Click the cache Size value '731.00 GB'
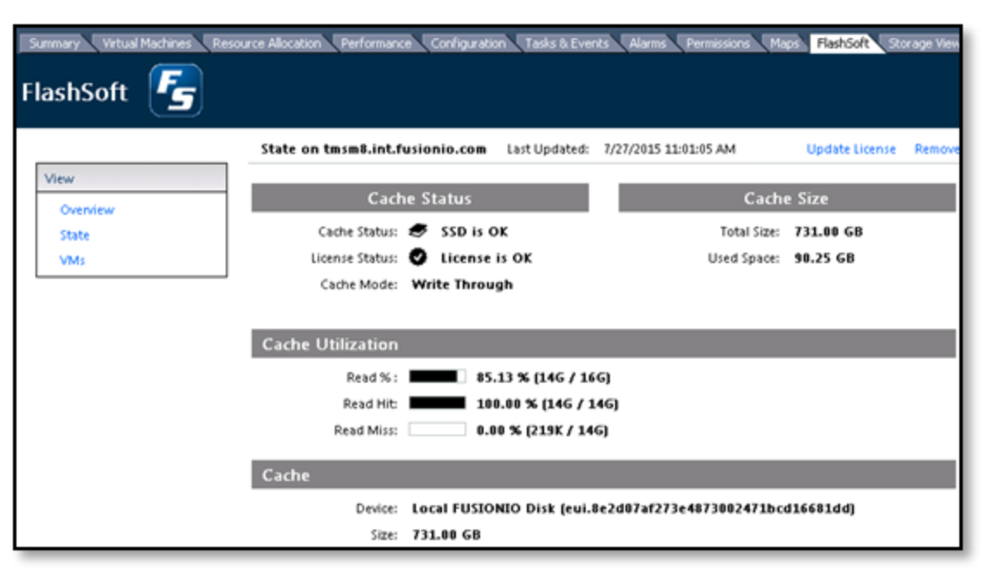This screenshot has height=585, width=1000. (x=446, y=535)
